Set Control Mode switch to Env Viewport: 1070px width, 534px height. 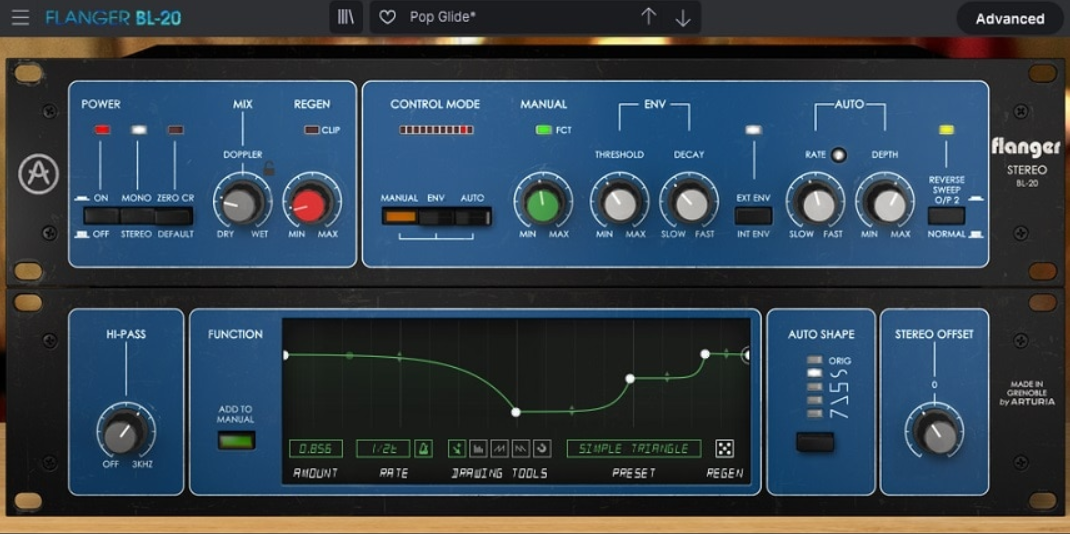436,217
